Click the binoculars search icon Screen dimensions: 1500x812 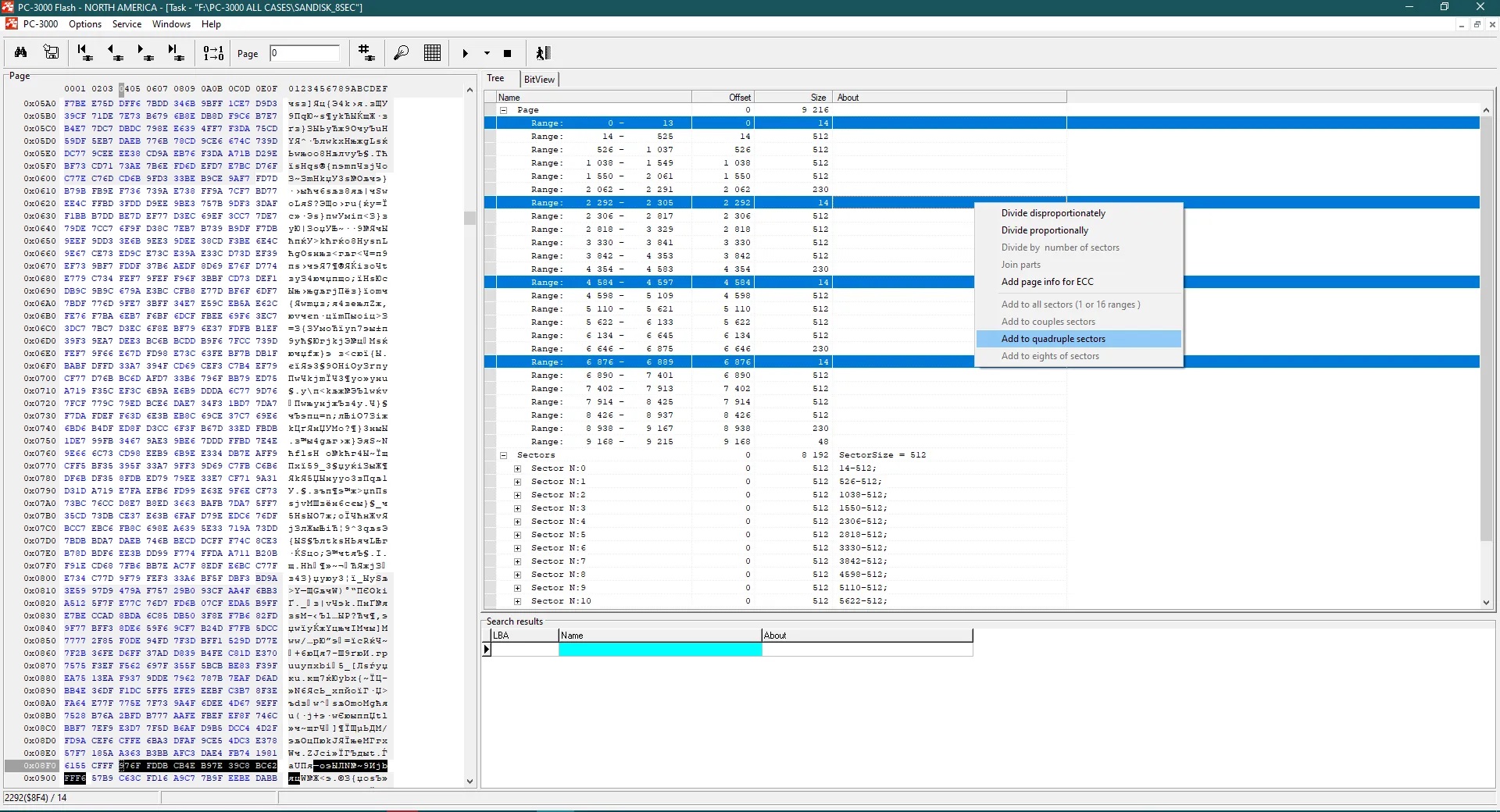21,53
